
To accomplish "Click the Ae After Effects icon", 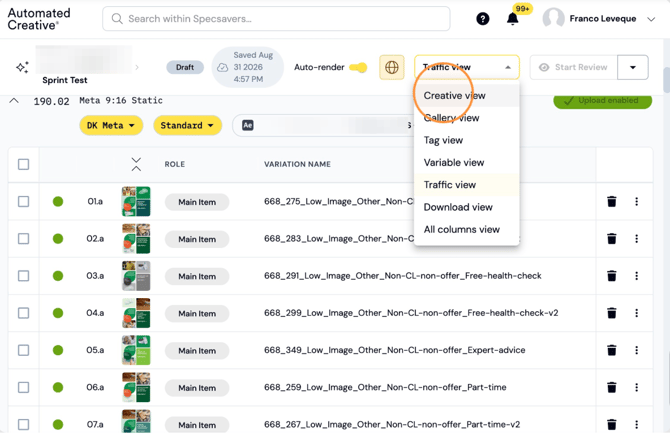I will pos(248,125).
